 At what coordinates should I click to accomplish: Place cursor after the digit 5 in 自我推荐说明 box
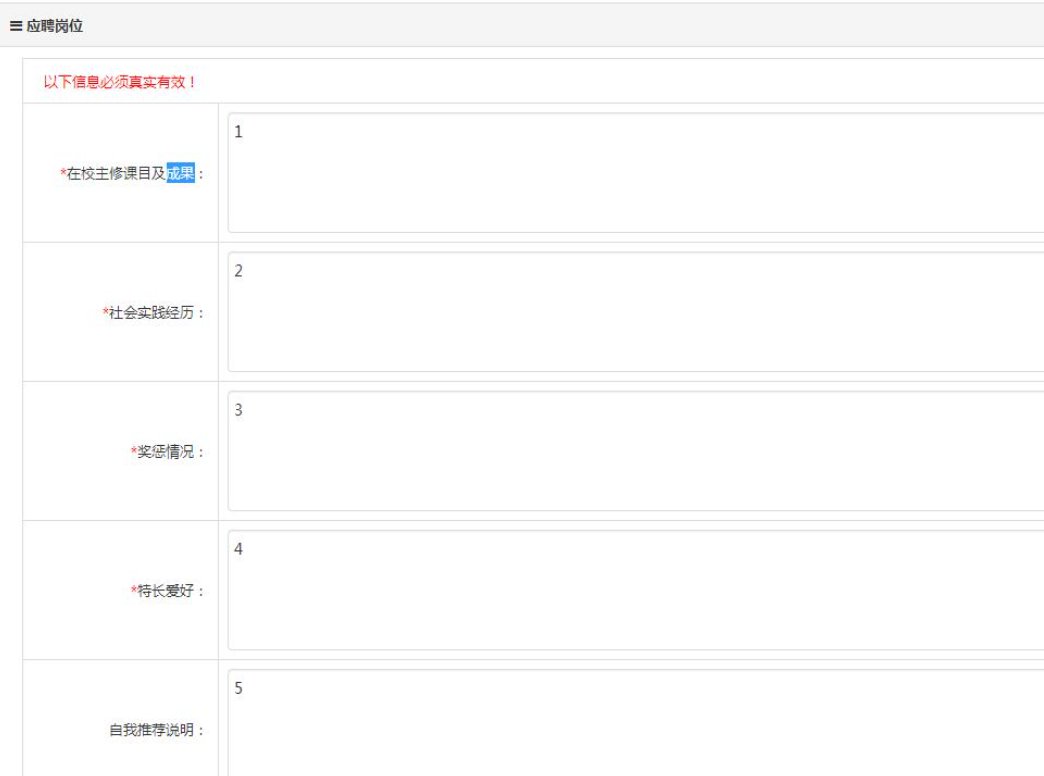[x=245, y=688]
